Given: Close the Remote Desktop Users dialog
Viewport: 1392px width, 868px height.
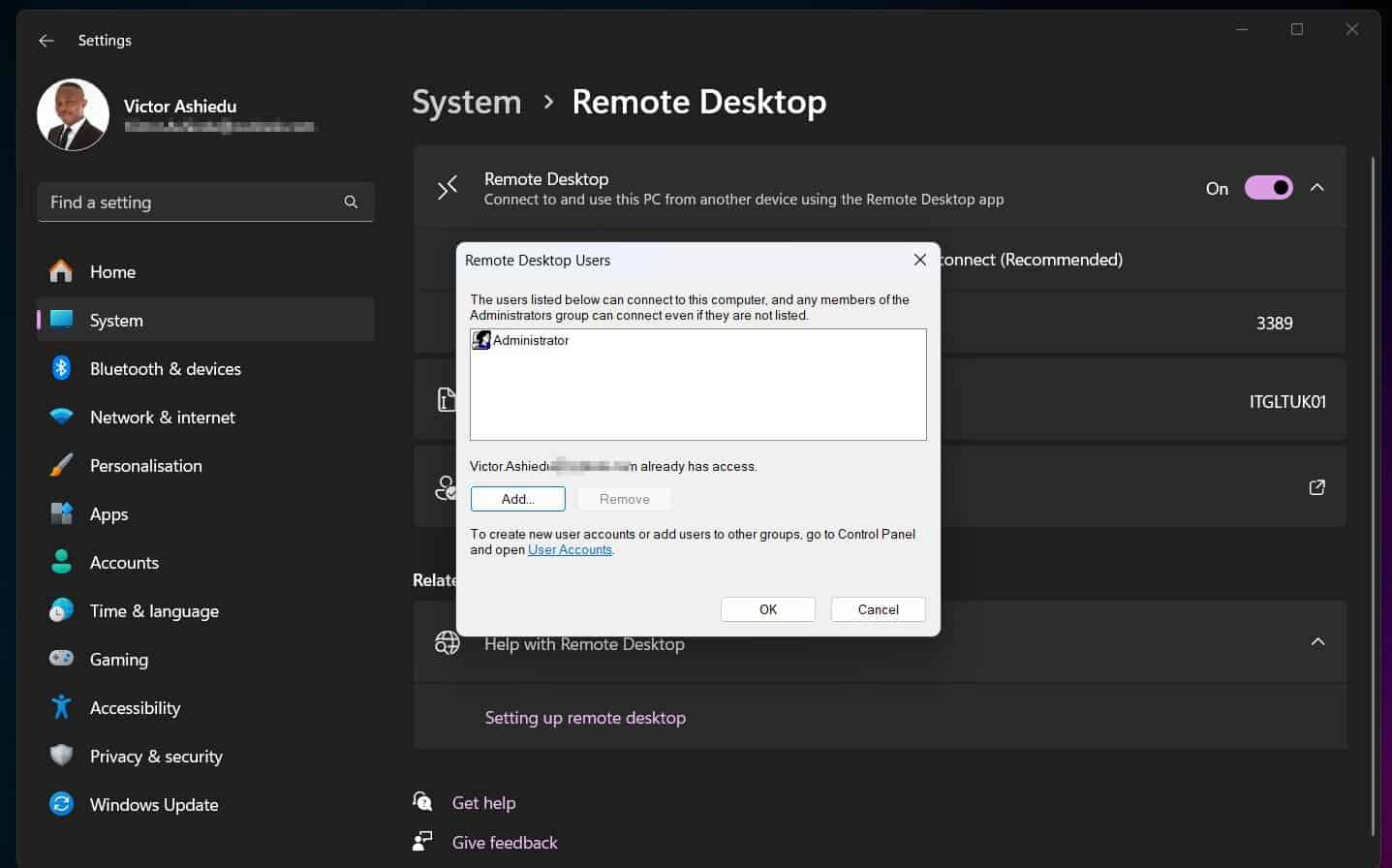Looking at the screenshot, I should tap(920, 260).
